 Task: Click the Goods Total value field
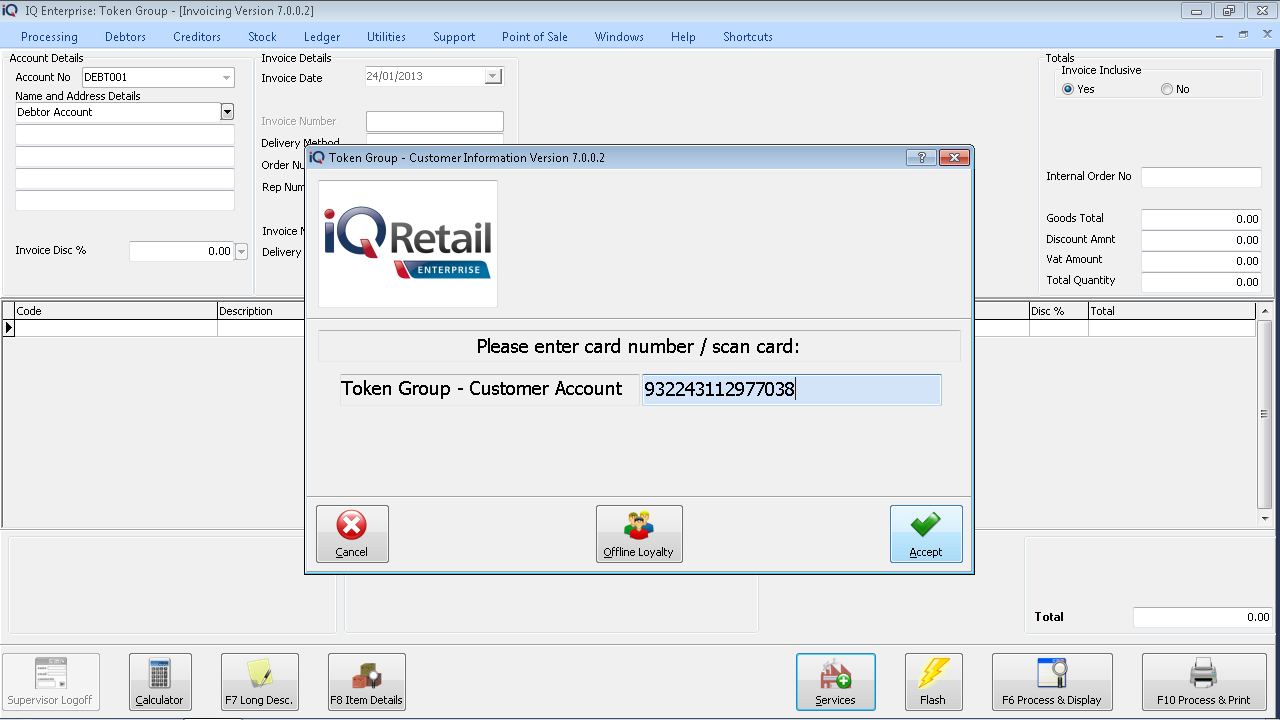(1201, 219)
